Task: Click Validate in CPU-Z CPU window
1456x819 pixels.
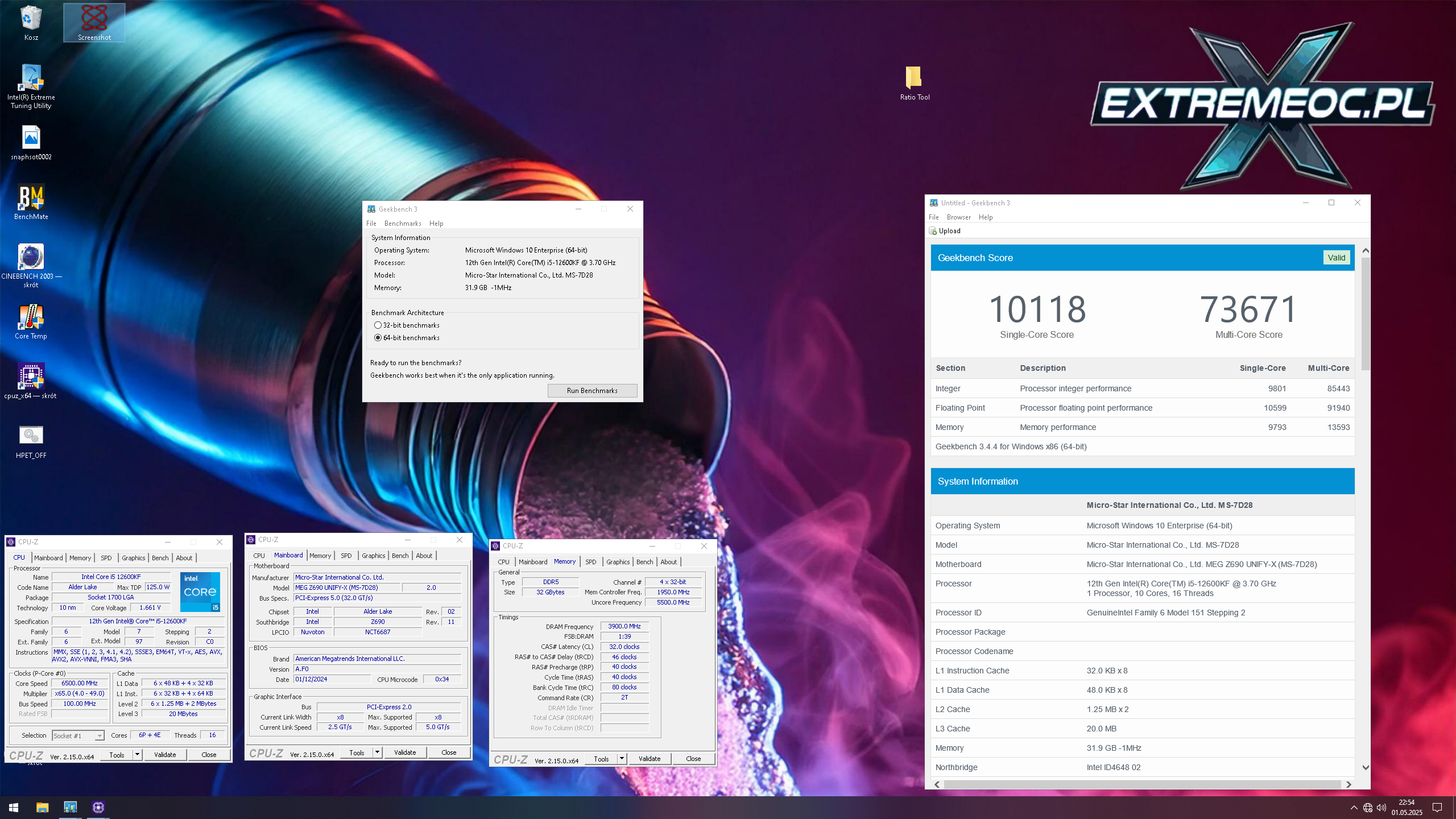Action: coord(165,755)
